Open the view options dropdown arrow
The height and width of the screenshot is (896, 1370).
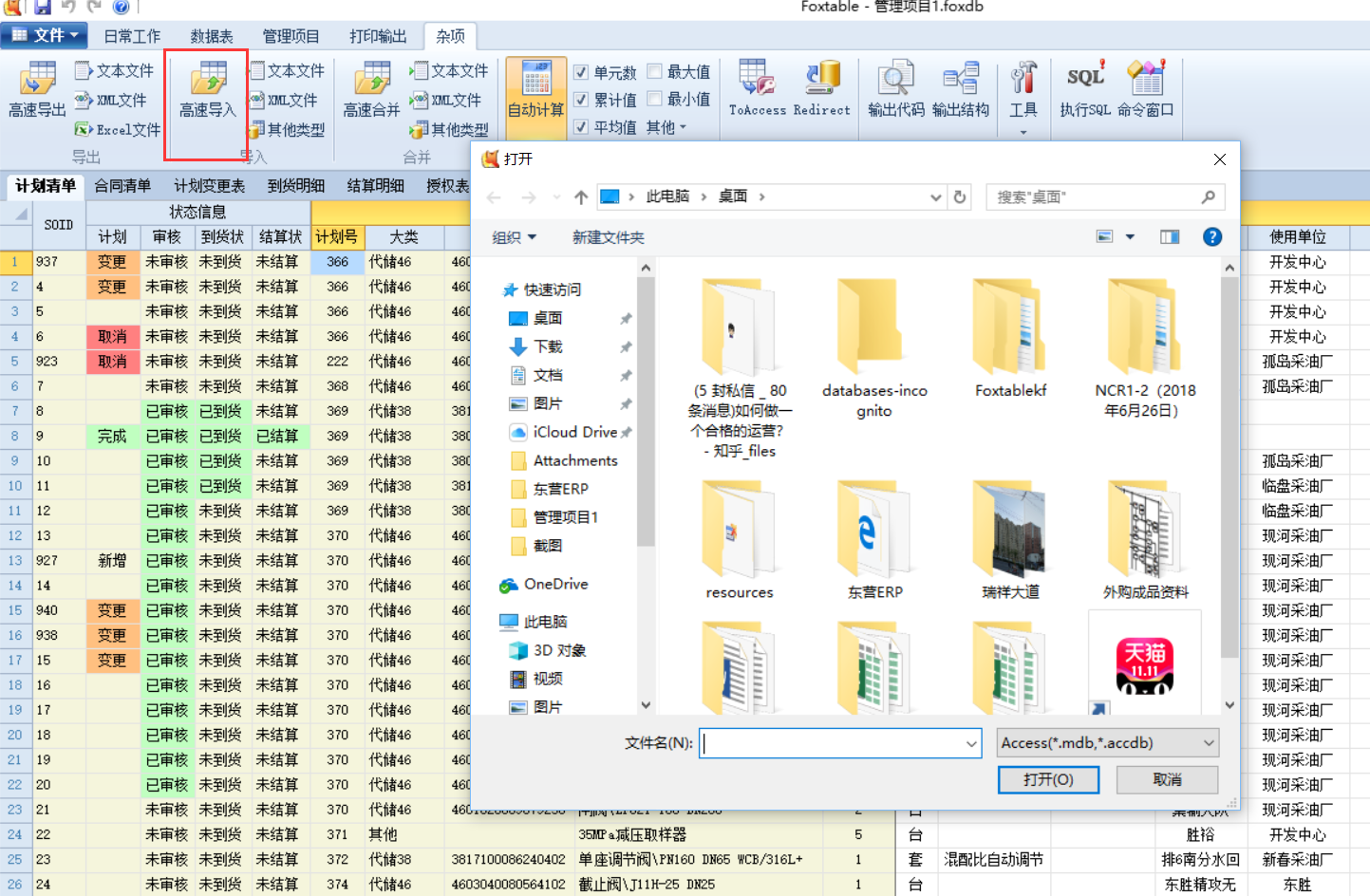[1130, 236]
